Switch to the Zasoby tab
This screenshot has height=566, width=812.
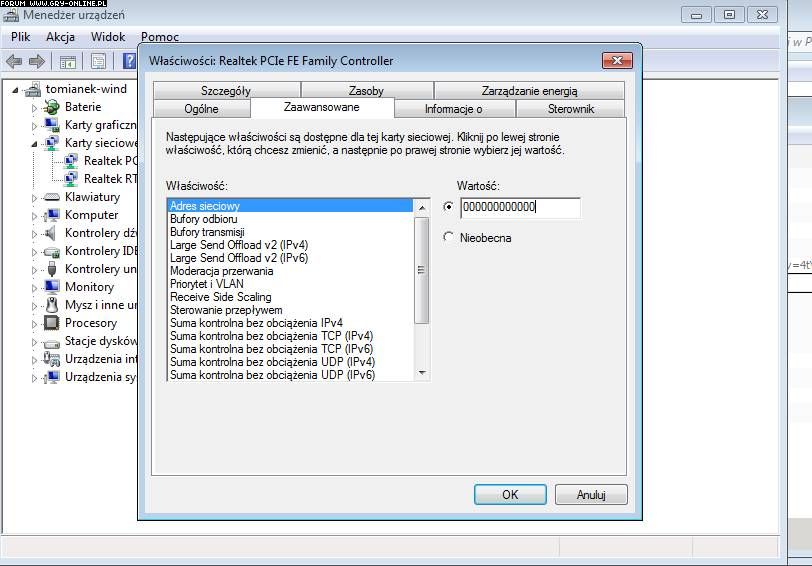(x=367, y=91)
